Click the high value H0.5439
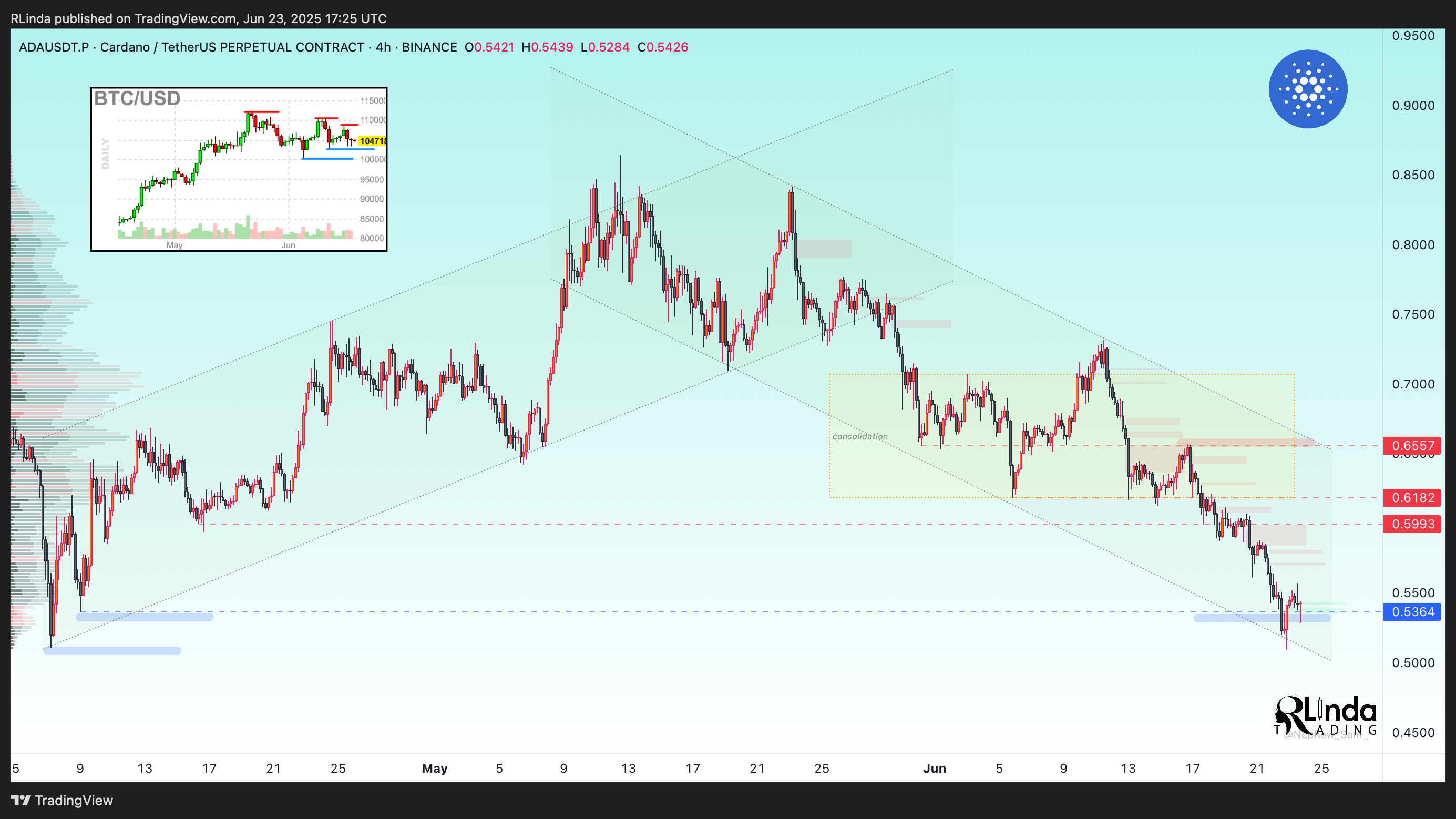Screen dimensions: 1456x819 click(x=547, y=47)
